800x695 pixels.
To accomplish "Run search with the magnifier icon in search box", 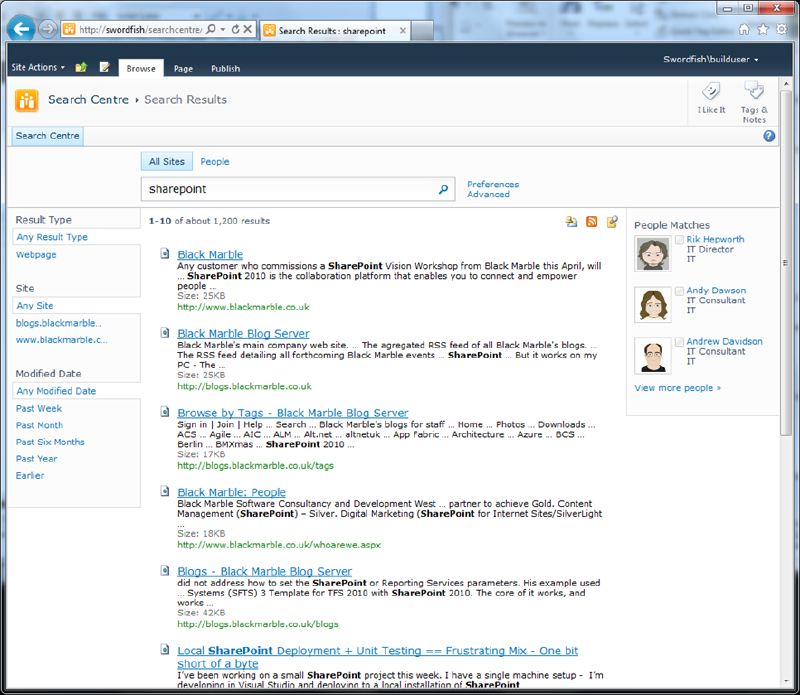I will [443, 189].
